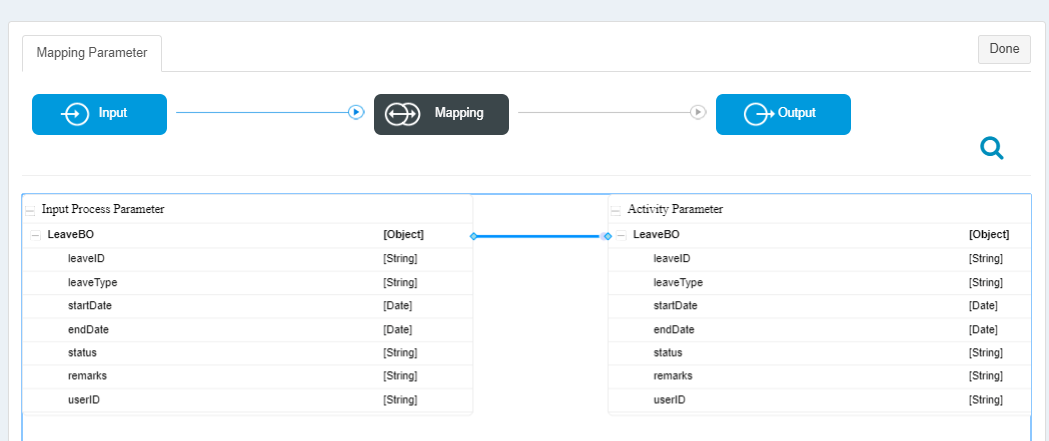Go to the Input step

[100, 114]
